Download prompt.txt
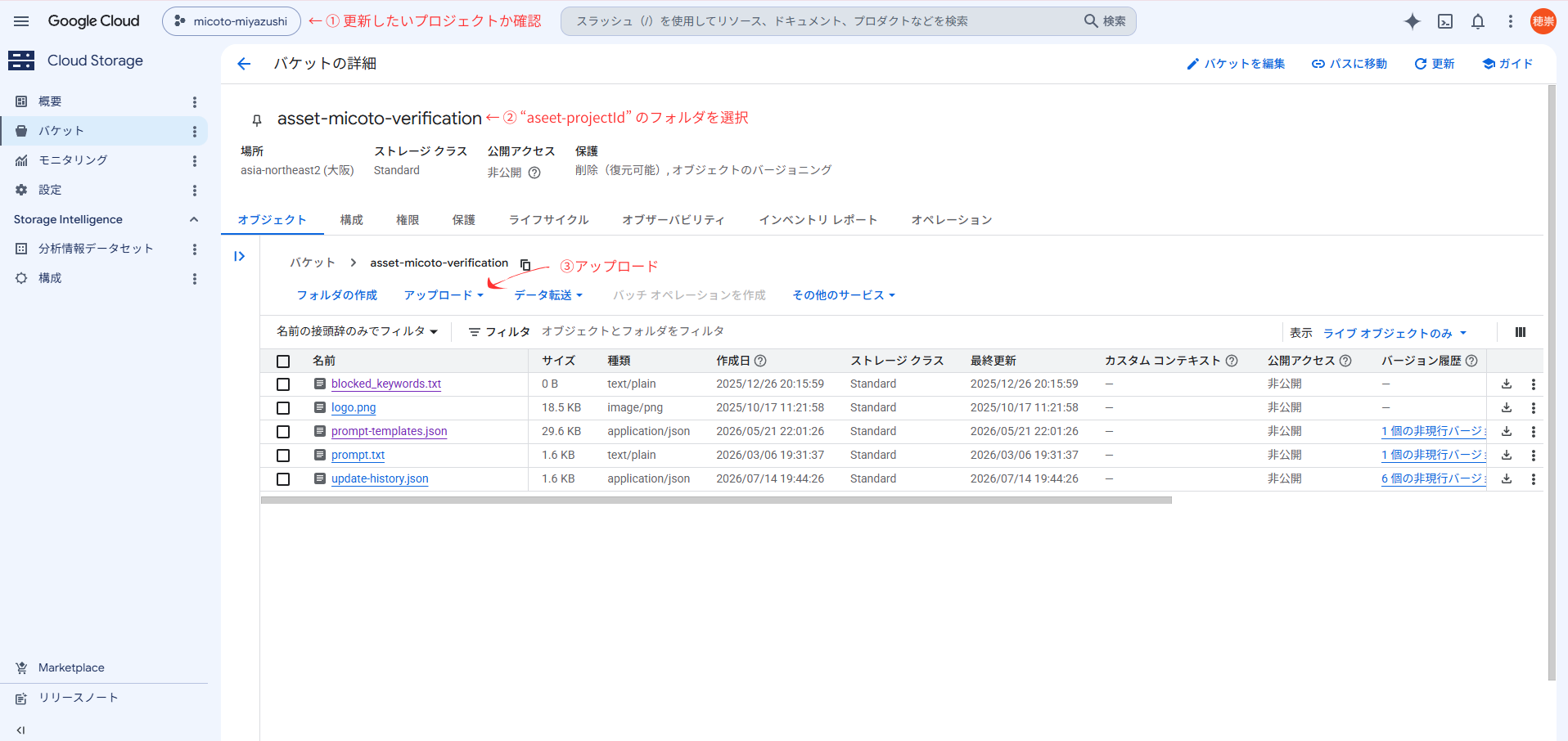This screenshot has width=1568, height=741. 1507,455
